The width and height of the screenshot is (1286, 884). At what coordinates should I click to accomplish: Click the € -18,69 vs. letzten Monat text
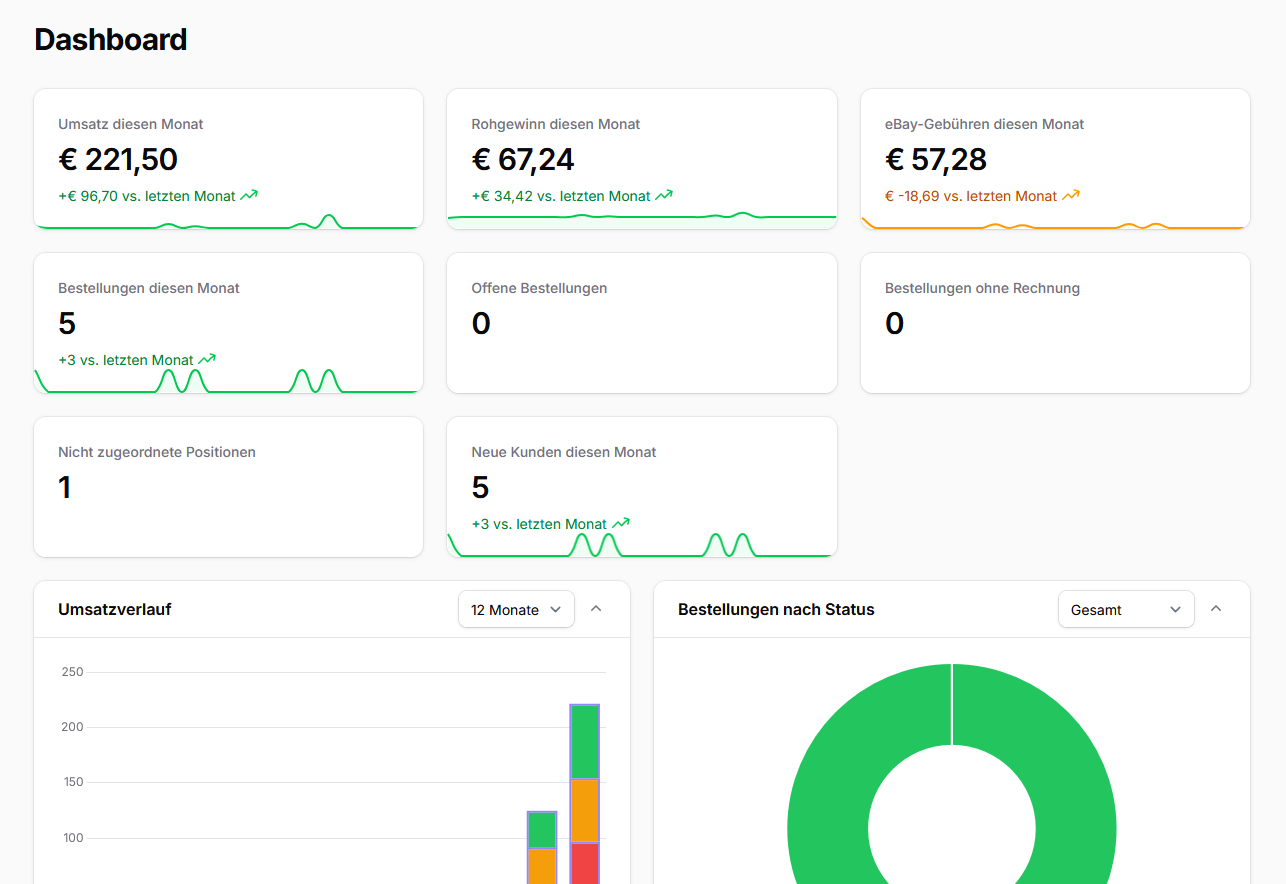pos(971,196)
